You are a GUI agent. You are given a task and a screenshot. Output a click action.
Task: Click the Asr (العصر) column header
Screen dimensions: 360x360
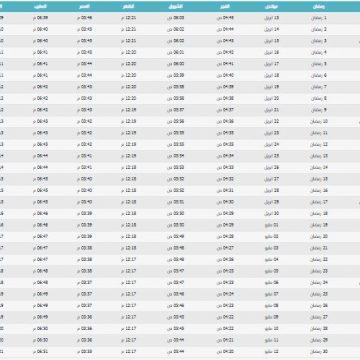84,6
